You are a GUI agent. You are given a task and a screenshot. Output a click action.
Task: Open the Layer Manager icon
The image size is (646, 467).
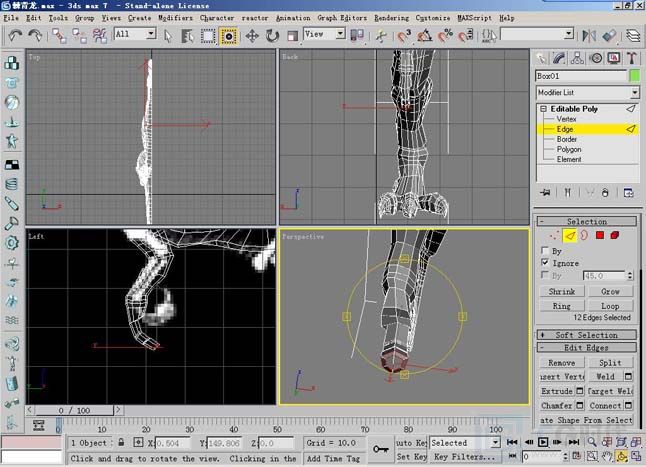(633, 36)
